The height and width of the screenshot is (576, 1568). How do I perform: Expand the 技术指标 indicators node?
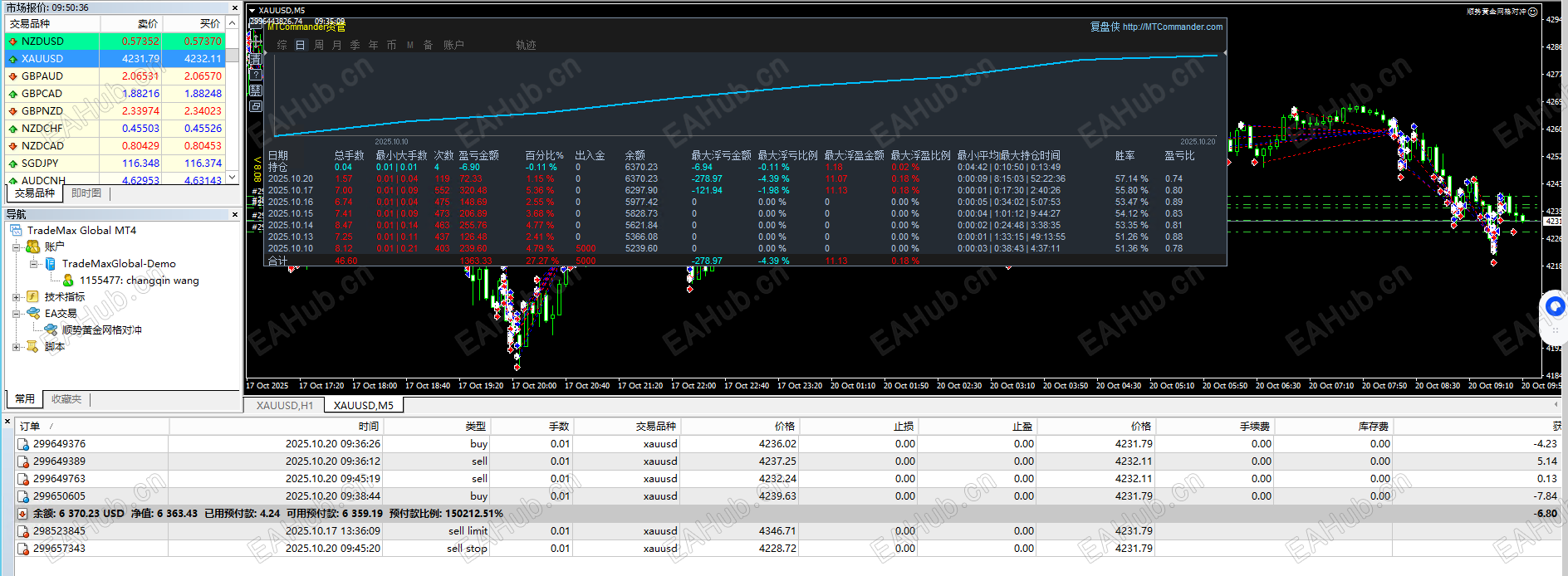point(16,296)
